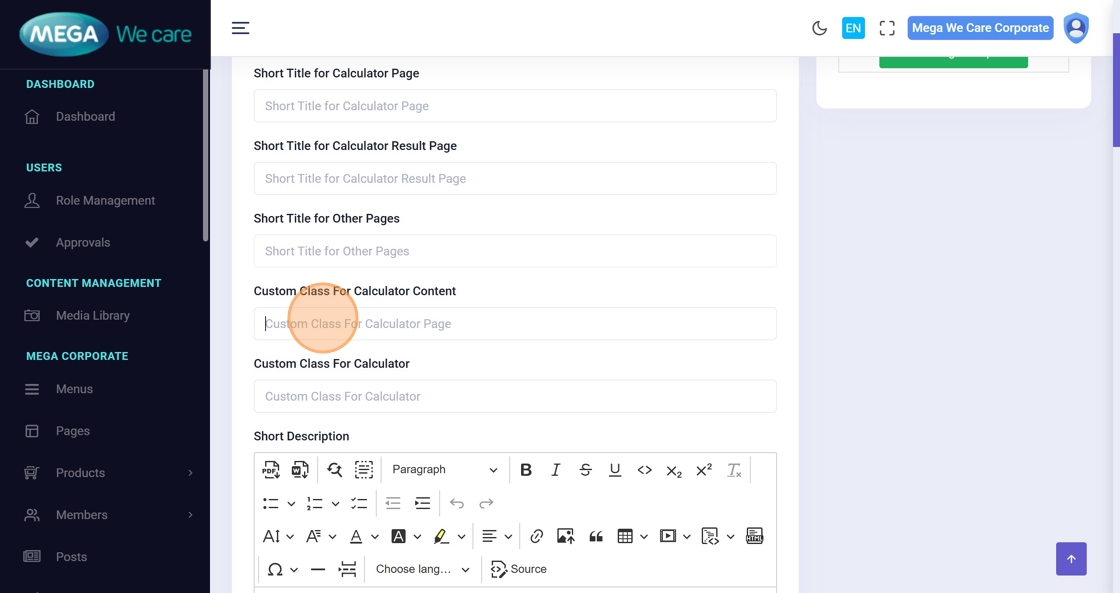
Task: Go to Media Library in the sidebar
Action: click(x=93, y=316)
